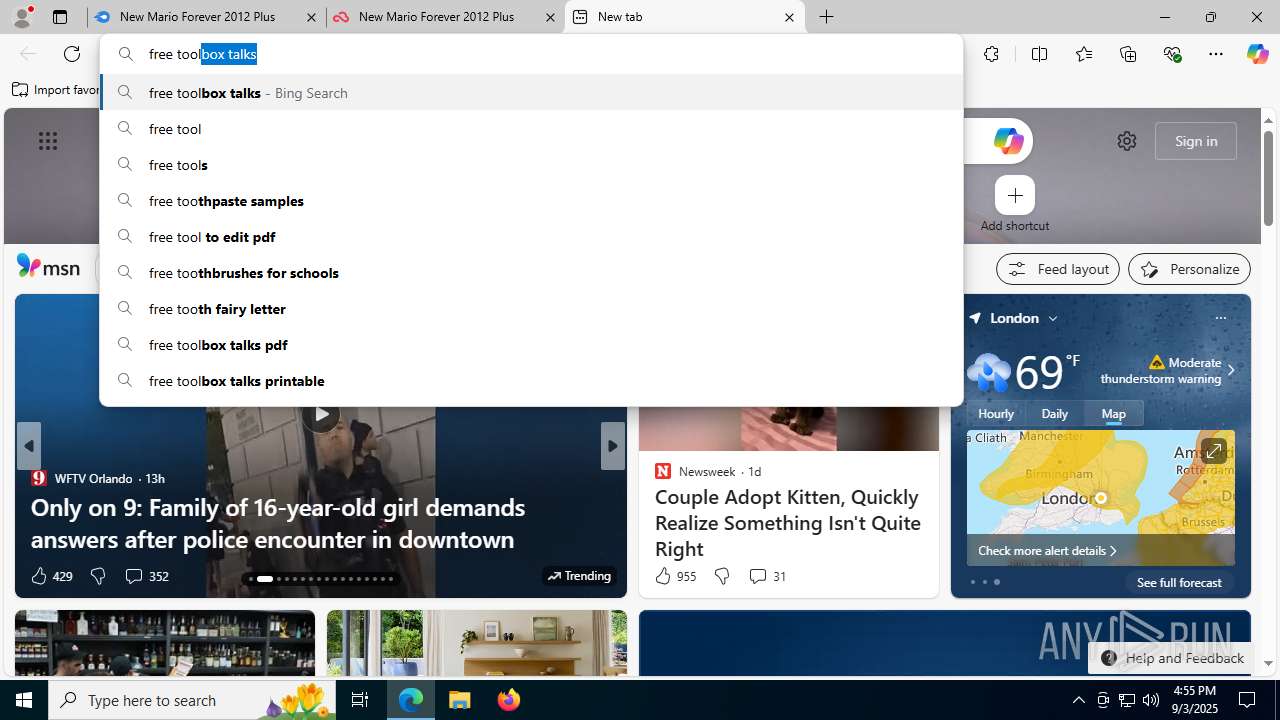Choose suggestion 'free toolbox talks - Bing Search'
Image resolution: width=1280 pixels, height=720 pixels.
pos(531,93)
